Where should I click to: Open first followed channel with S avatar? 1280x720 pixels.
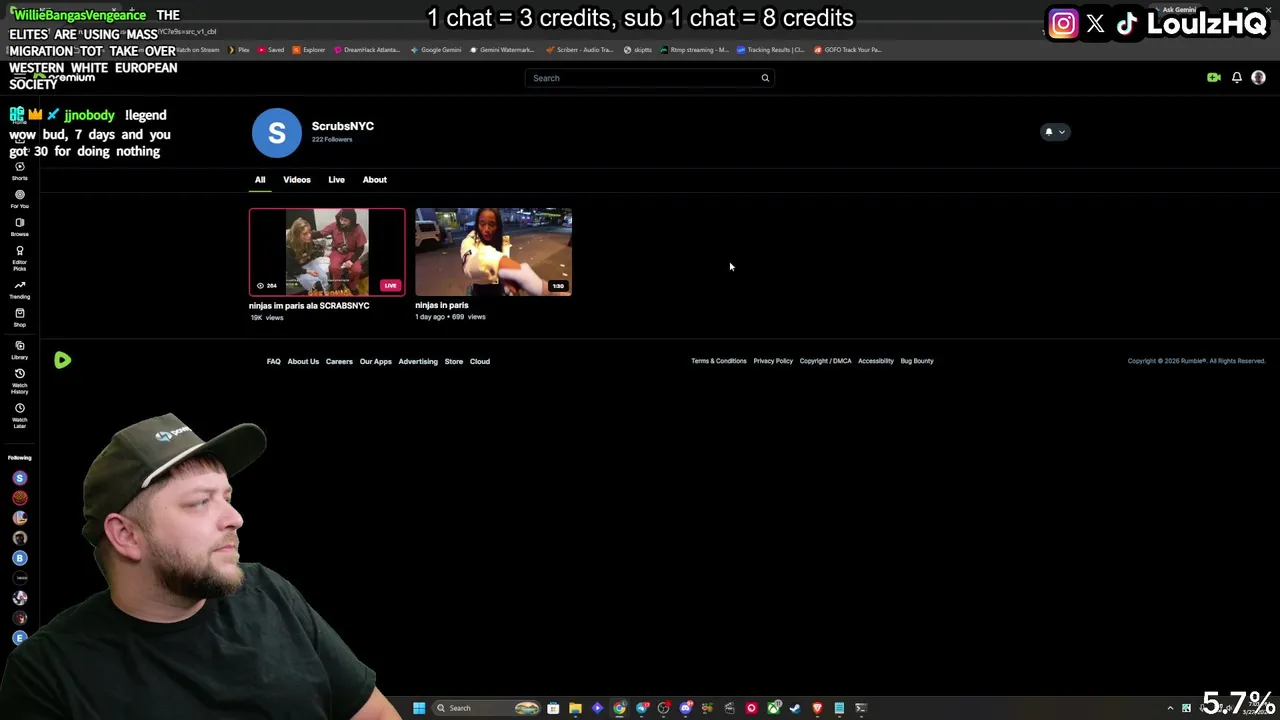coord(19,478)
